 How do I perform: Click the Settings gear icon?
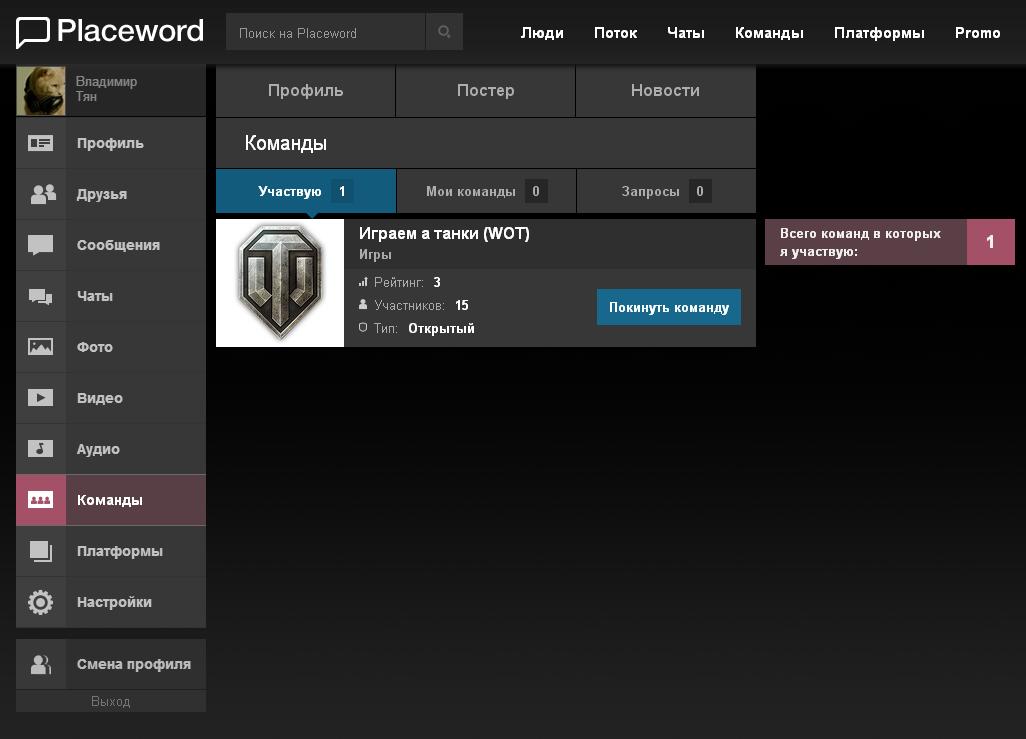(41, 602)
